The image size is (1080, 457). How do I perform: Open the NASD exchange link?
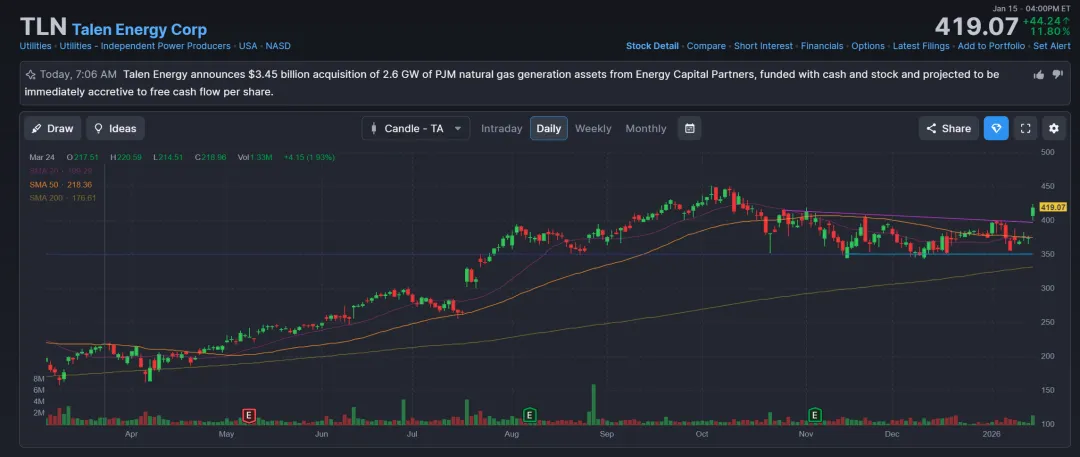point(278,46)
